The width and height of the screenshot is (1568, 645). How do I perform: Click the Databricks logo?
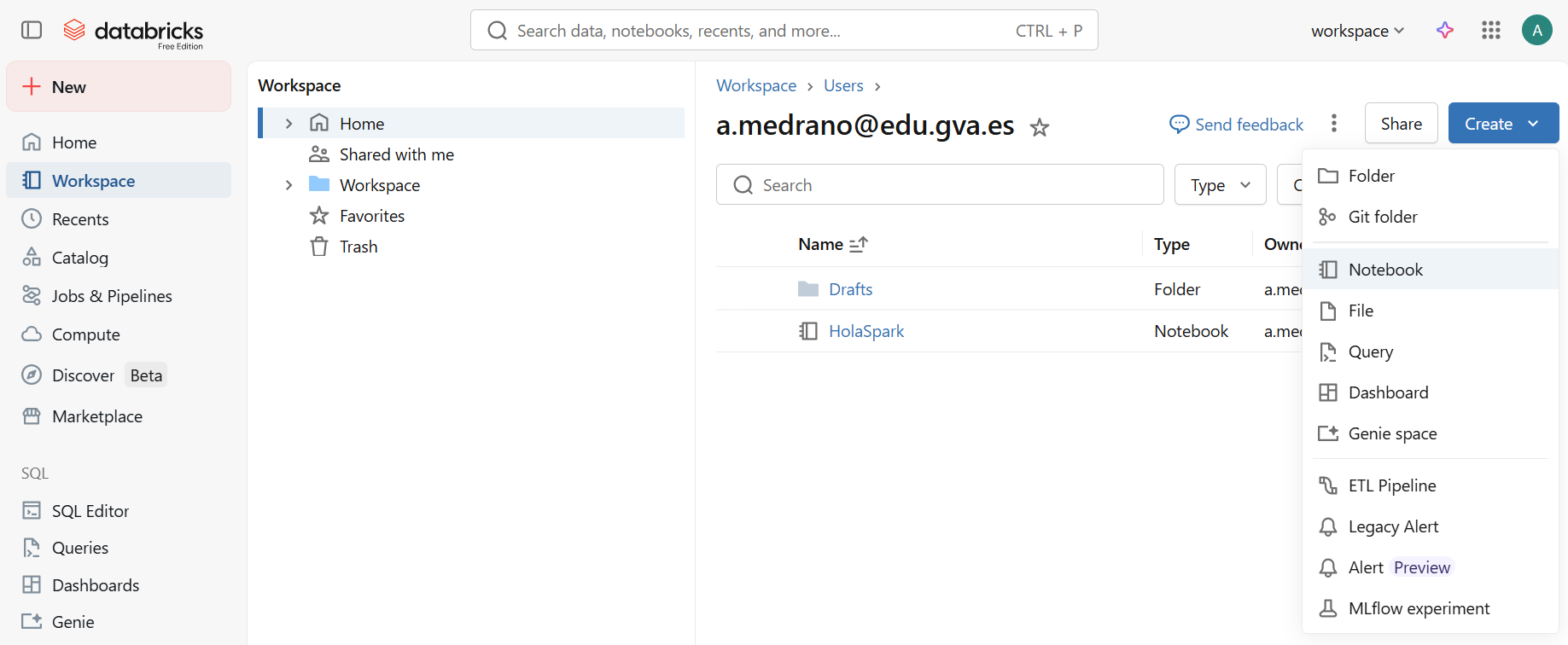[133, 32]
